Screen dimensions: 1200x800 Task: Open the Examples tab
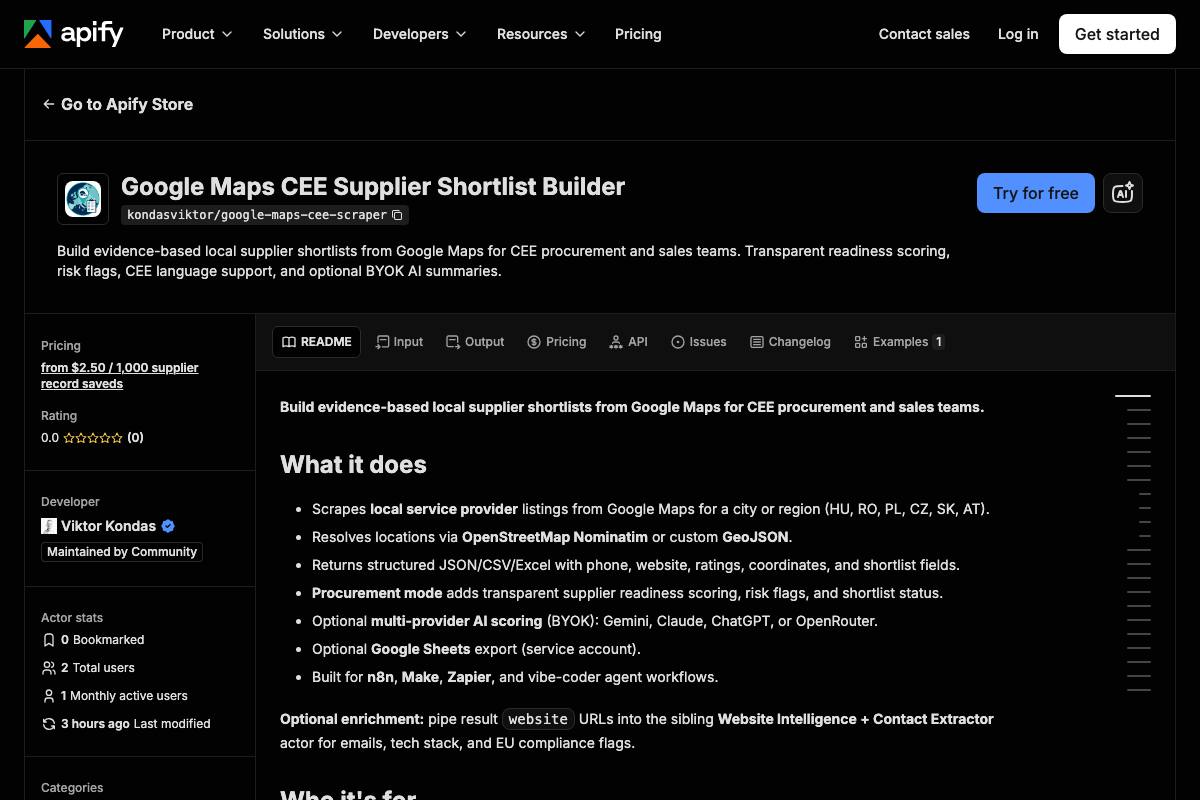pos(899,342)
